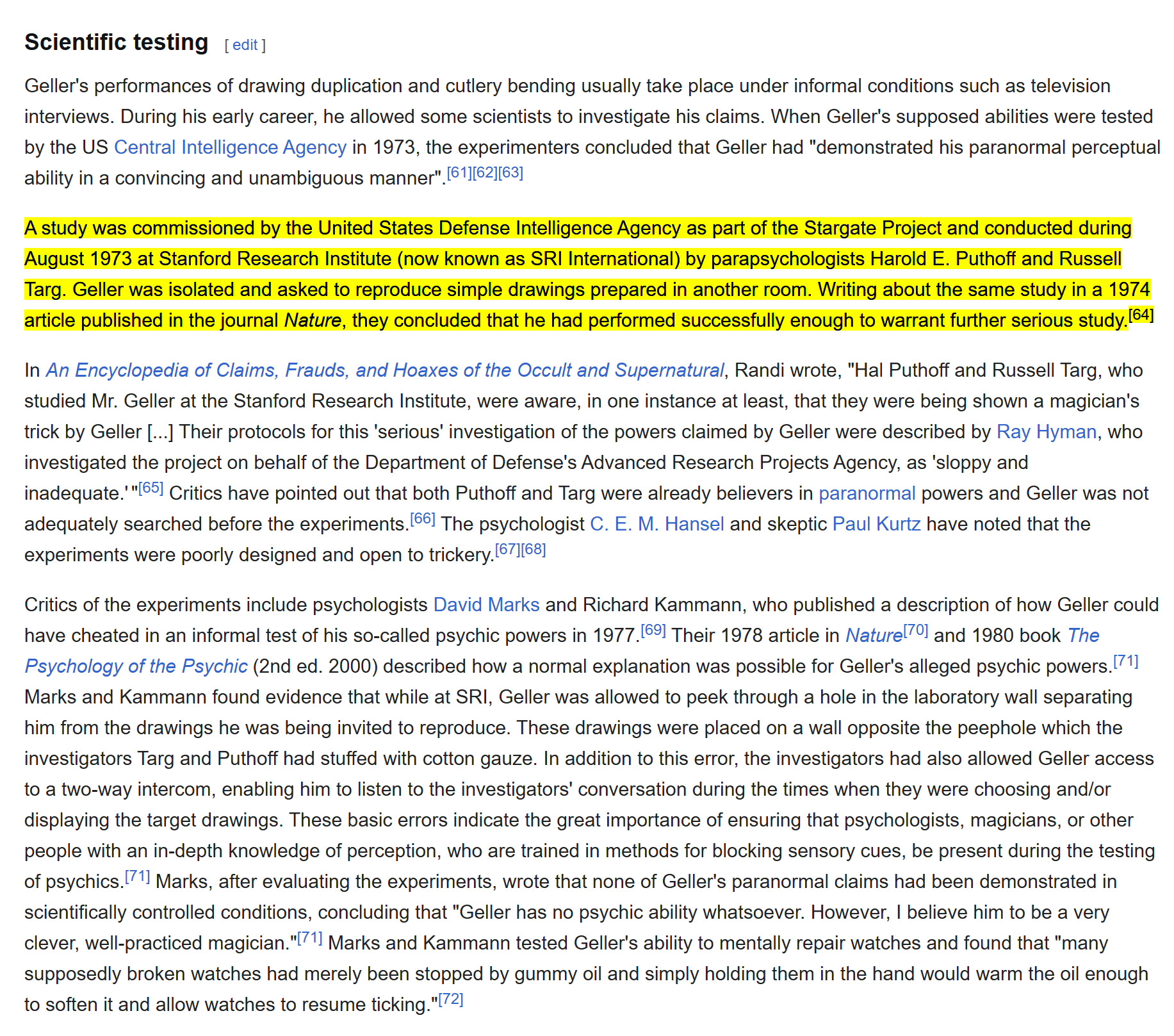Open citation reference [70]
The height and width of the screenshot is (1036, 1174).
(x=915, y=630)
